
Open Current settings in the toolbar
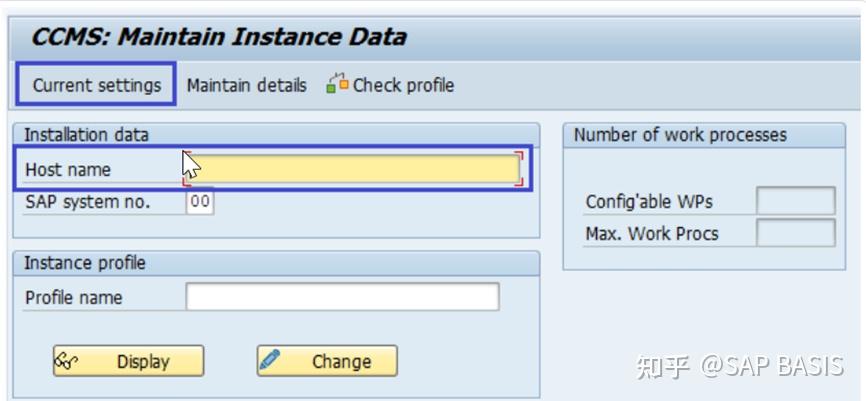(97, 85)
